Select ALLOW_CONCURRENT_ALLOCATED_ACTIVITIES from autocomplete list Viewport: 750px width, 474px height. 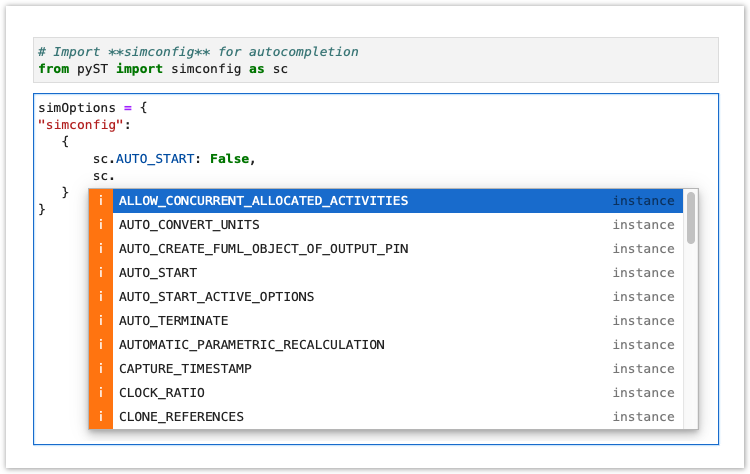[x=263, y=201]
